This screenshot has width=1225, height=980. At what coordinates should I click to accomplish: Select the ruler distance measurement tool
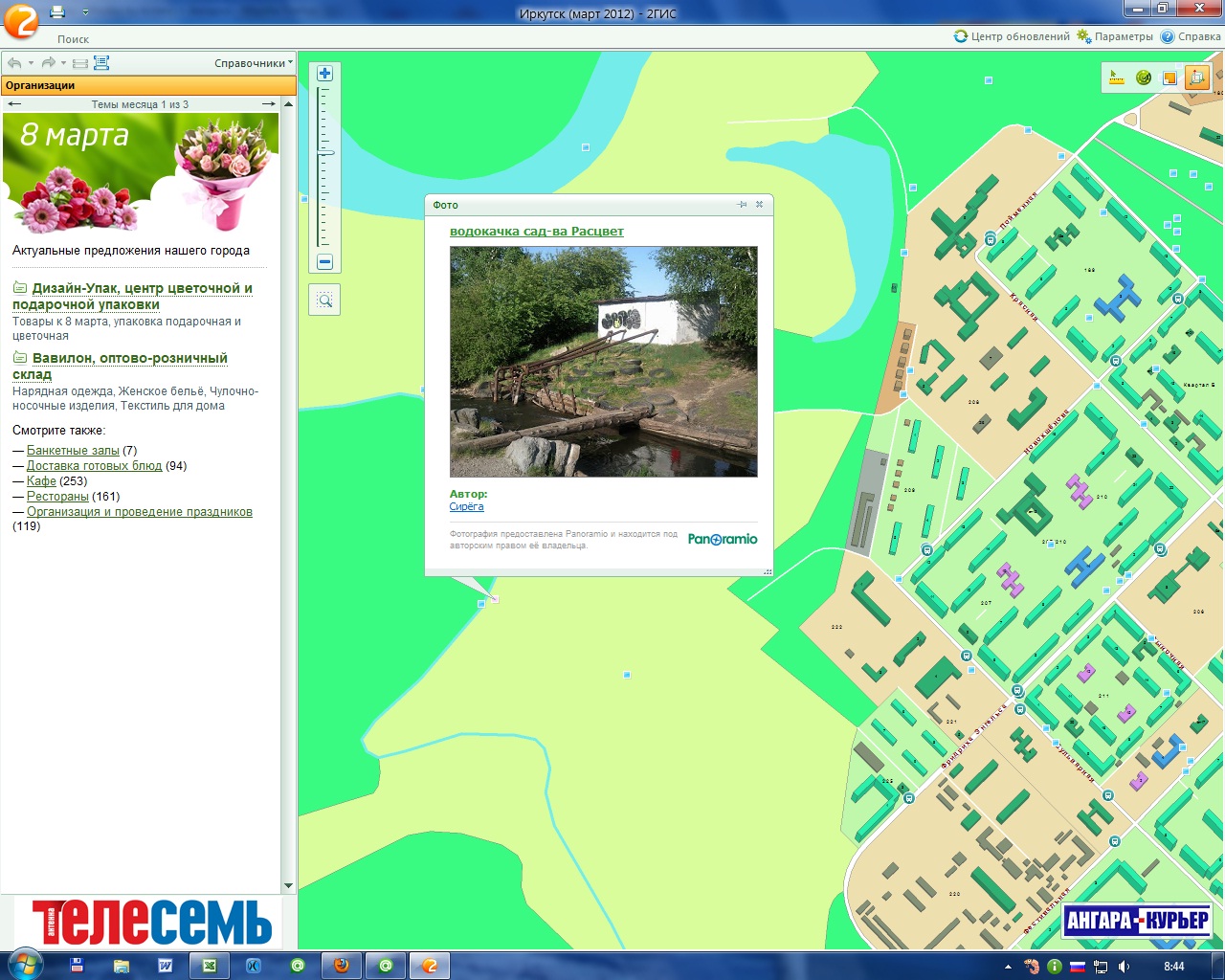point(1116,78)
